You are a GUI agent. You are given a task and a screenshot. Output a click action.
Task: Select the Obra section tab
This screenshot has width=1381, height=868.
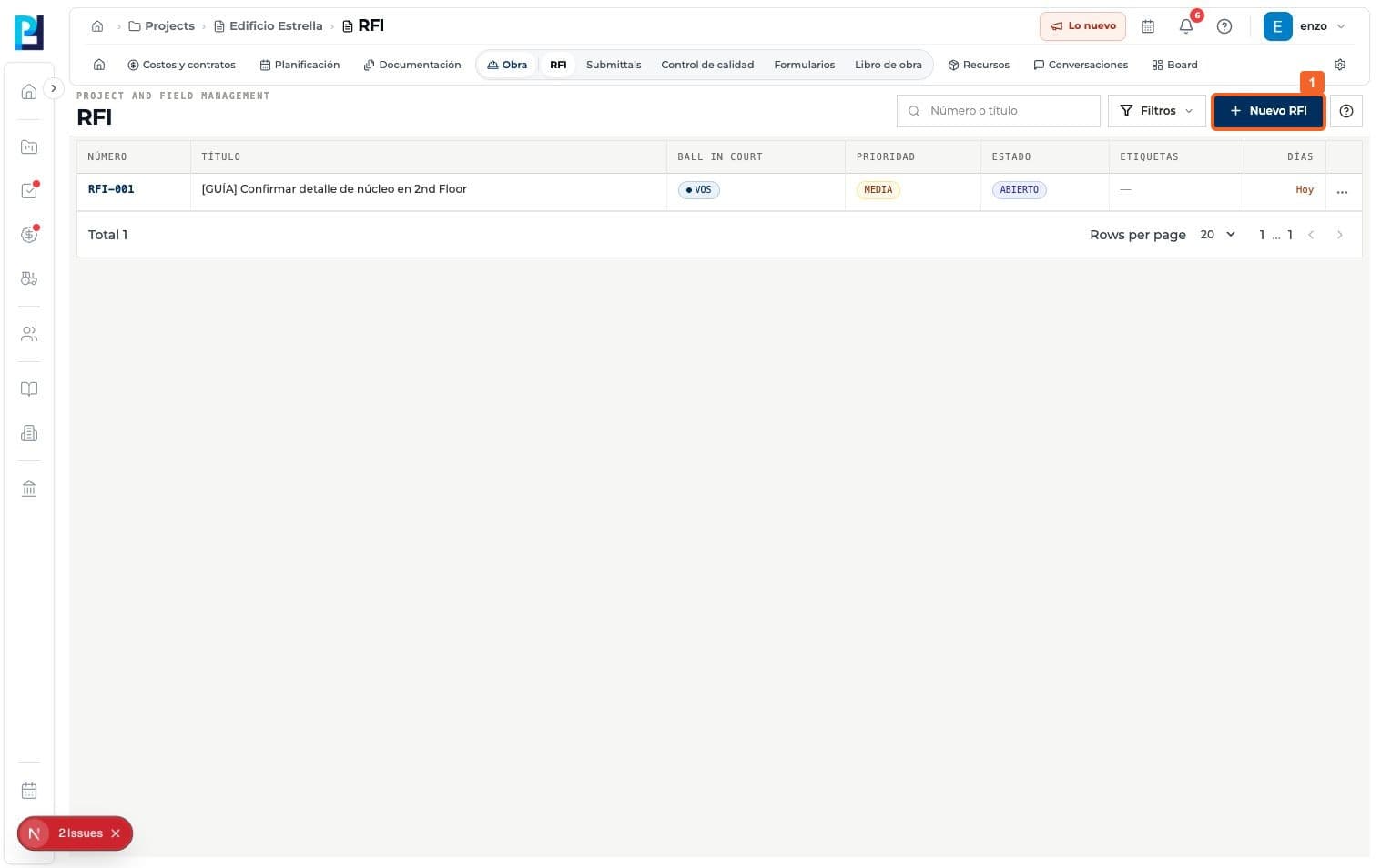pyautogui.click(x=507, y=65)
